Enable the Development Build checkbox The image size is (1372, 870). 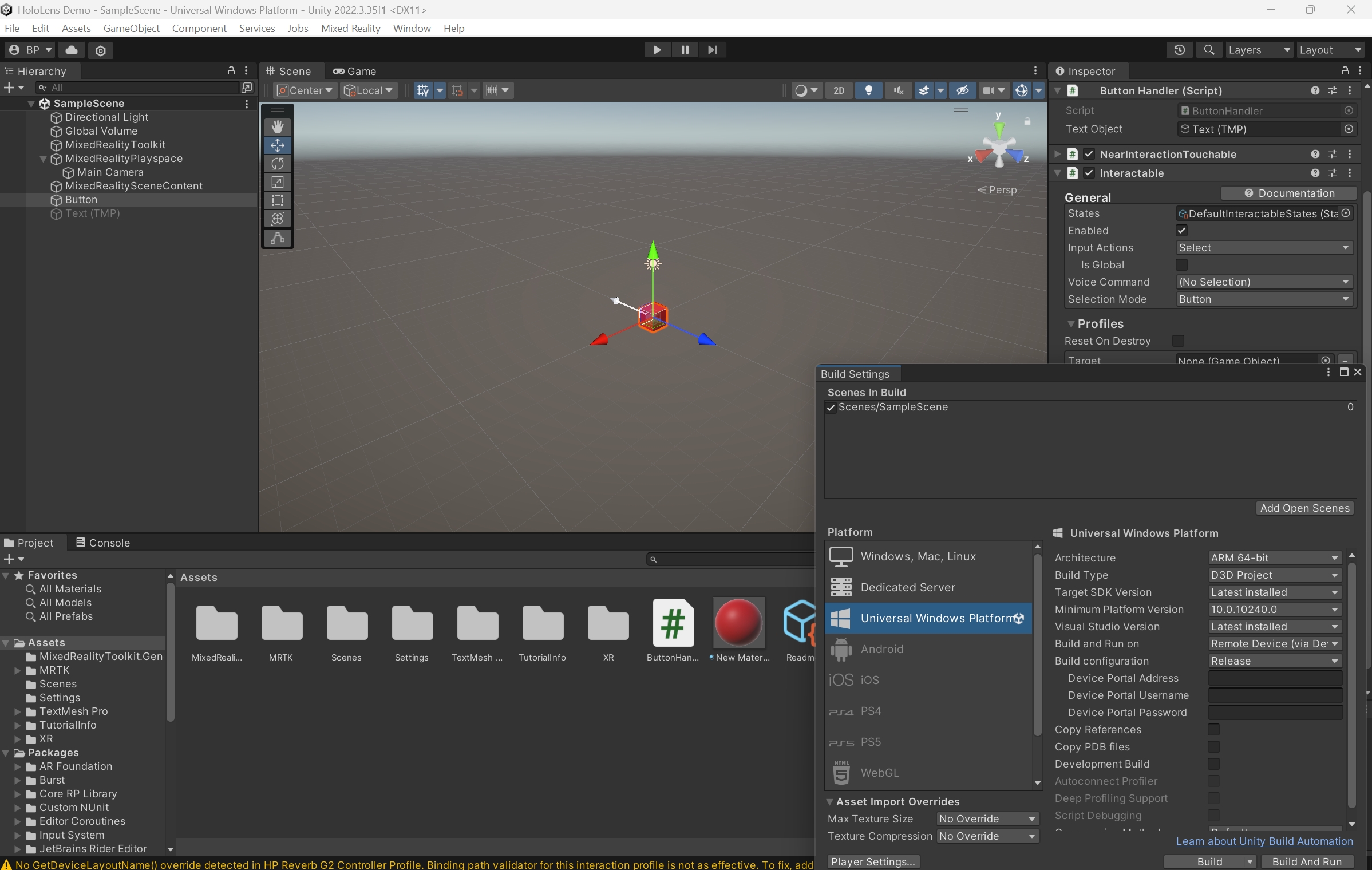tap(1213, 764)
